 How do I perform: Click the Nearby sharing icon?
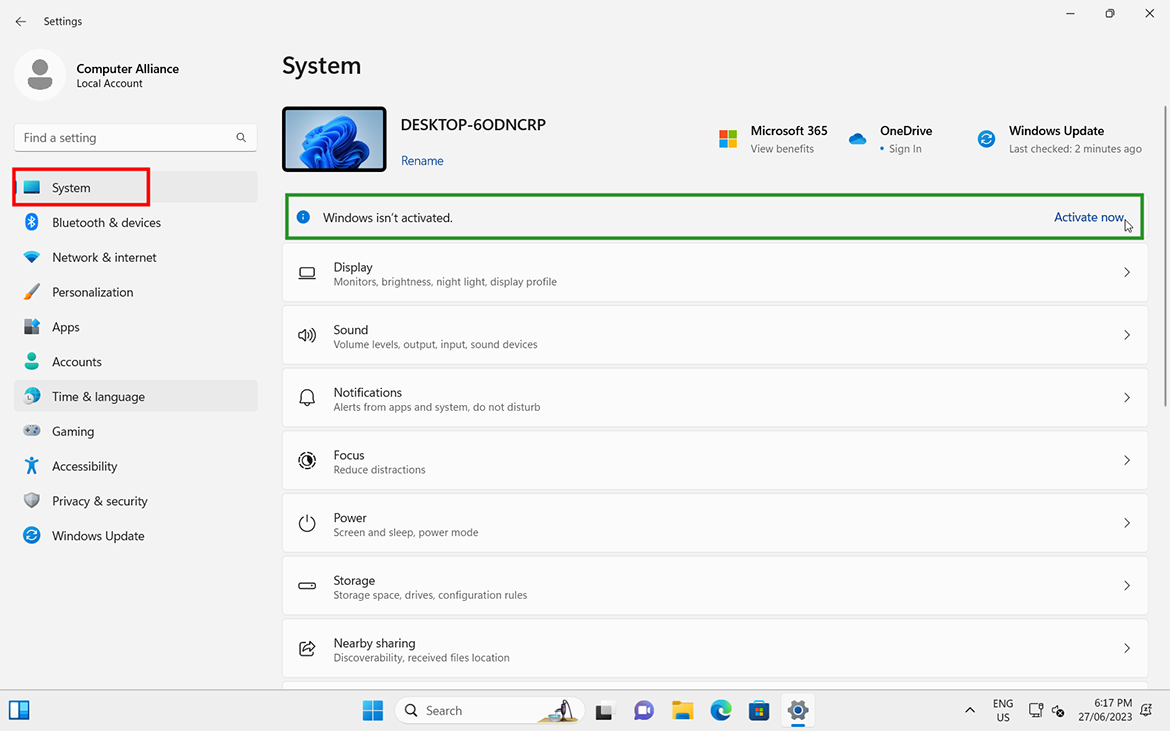coord(307,648)
